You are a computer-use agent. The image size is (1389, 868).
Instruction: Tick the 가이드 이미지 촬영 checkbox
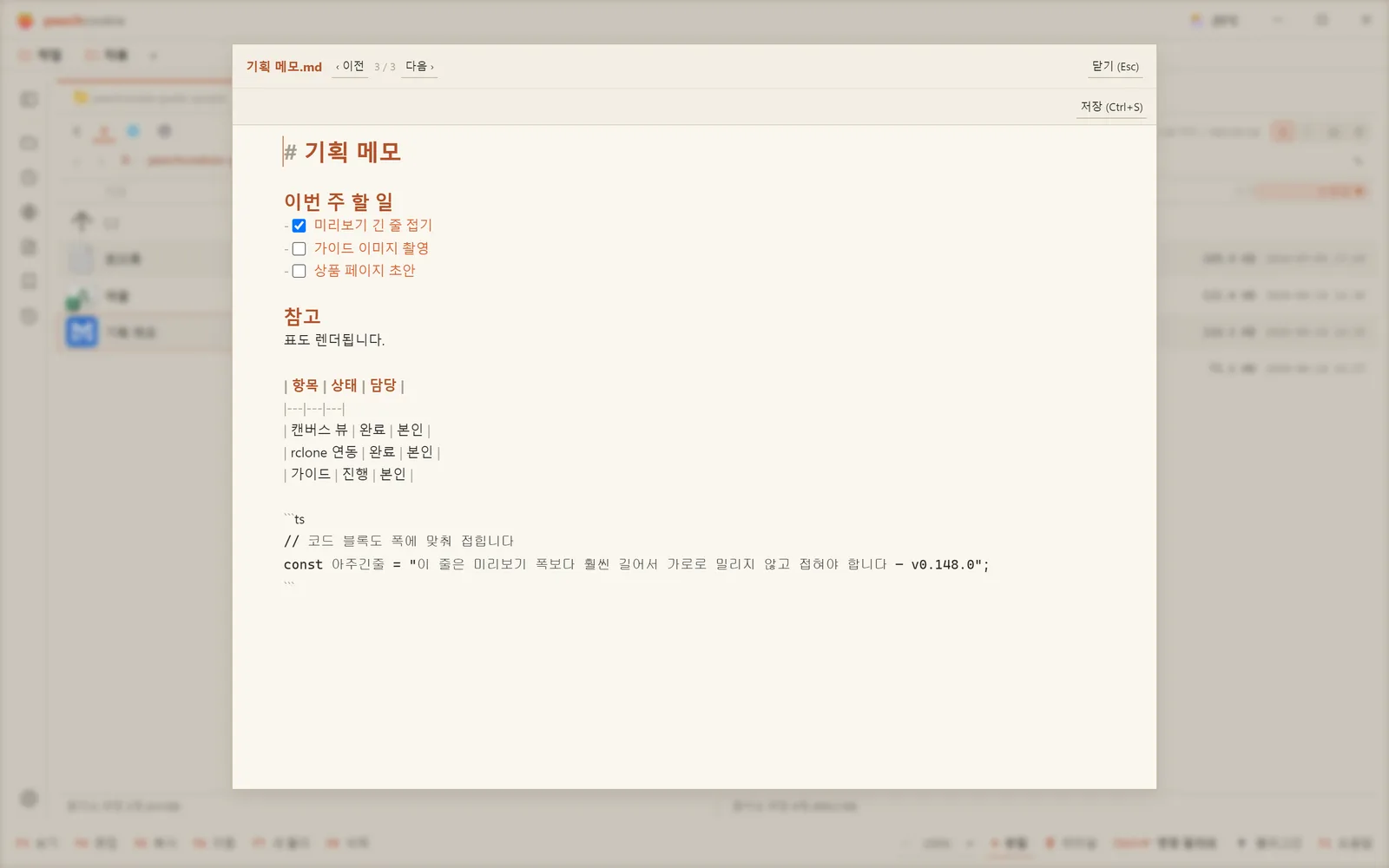coord(299,248)
